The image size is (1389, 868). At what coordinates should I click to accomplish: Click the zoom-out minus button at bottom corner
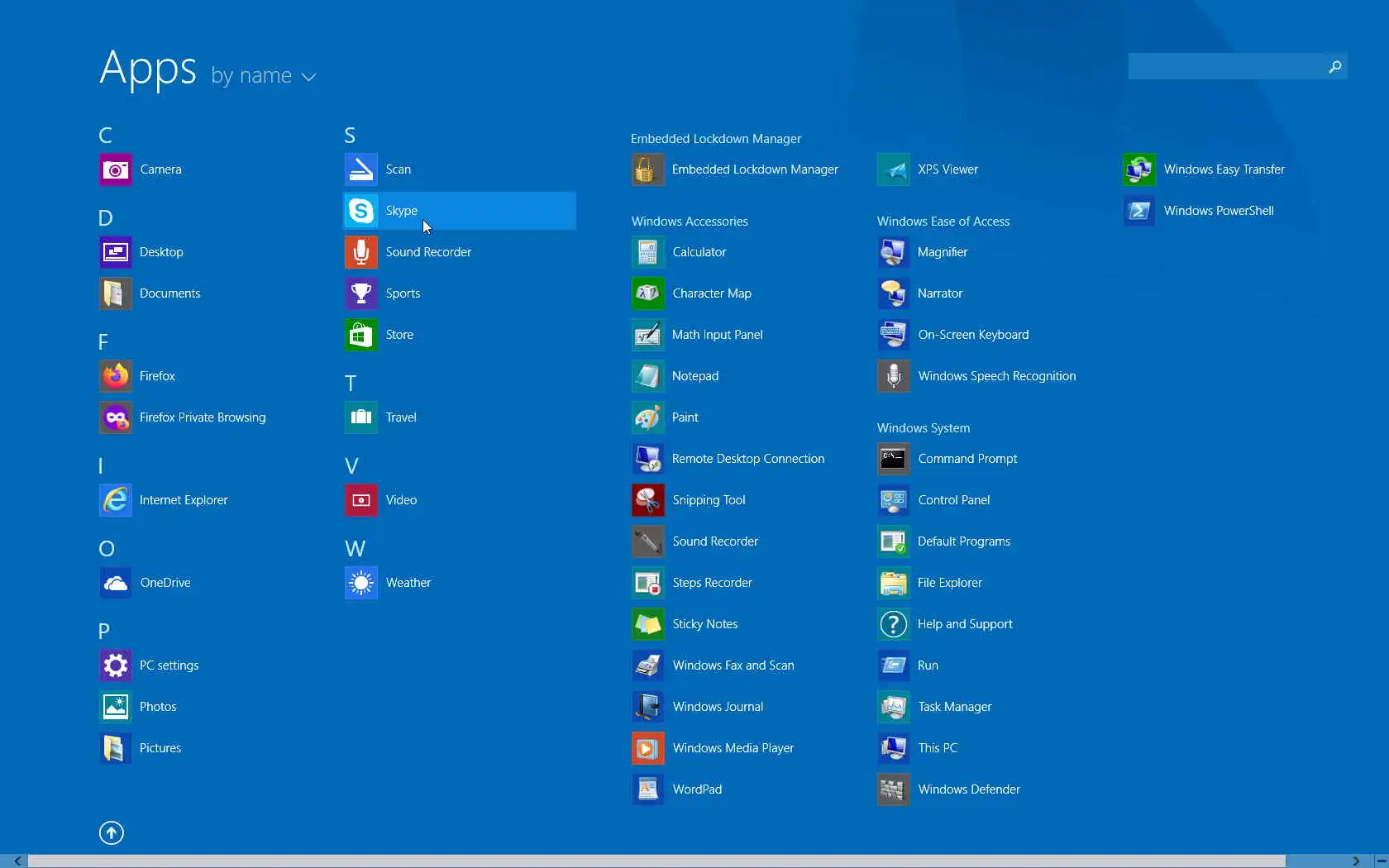point(1381,861)
